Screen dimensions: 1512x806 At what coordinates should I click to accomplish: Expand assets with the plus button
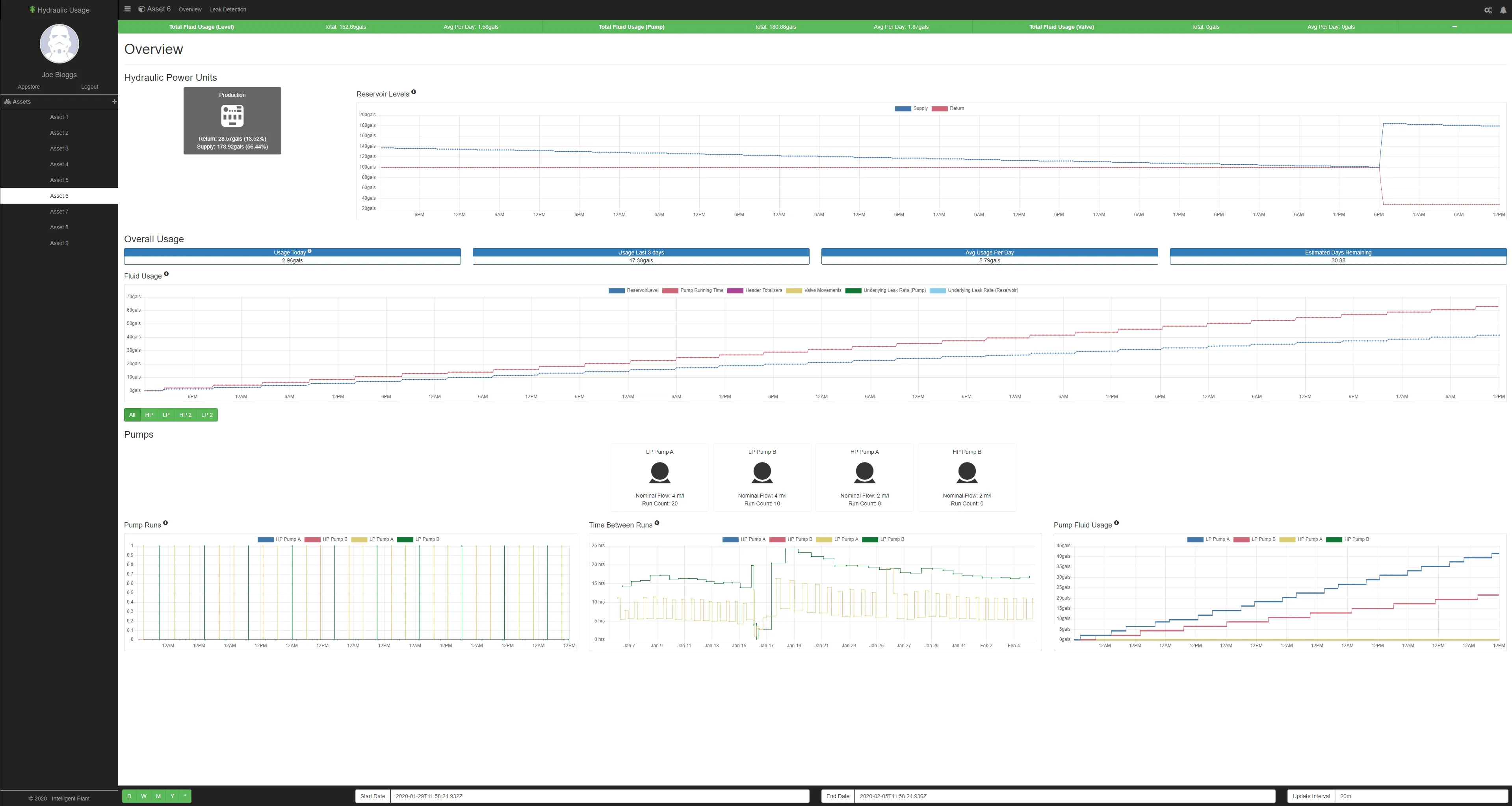point(114,102)
